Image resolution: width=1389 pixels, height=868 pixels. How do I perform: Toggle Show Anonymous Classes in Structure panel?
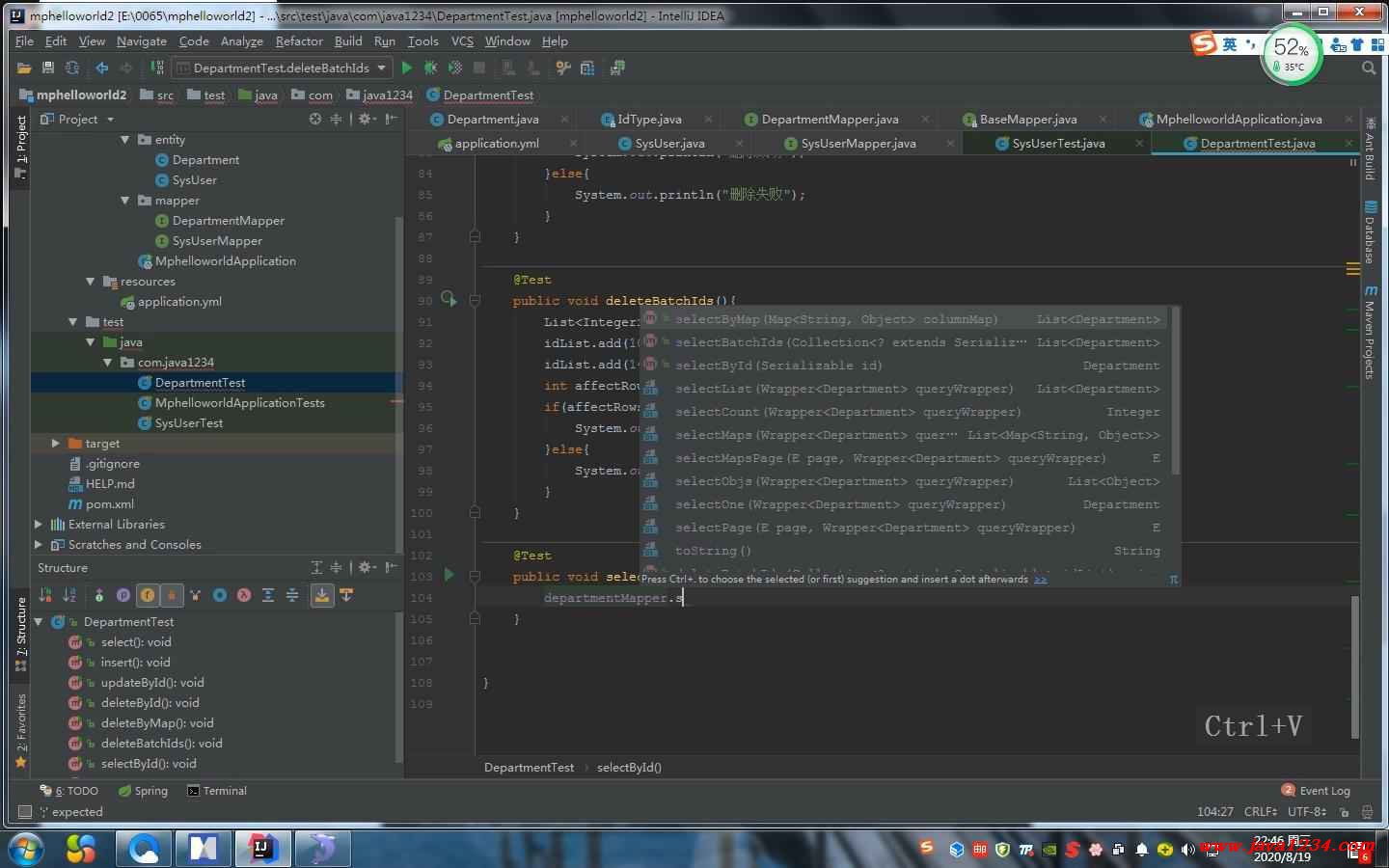point(220,595)
